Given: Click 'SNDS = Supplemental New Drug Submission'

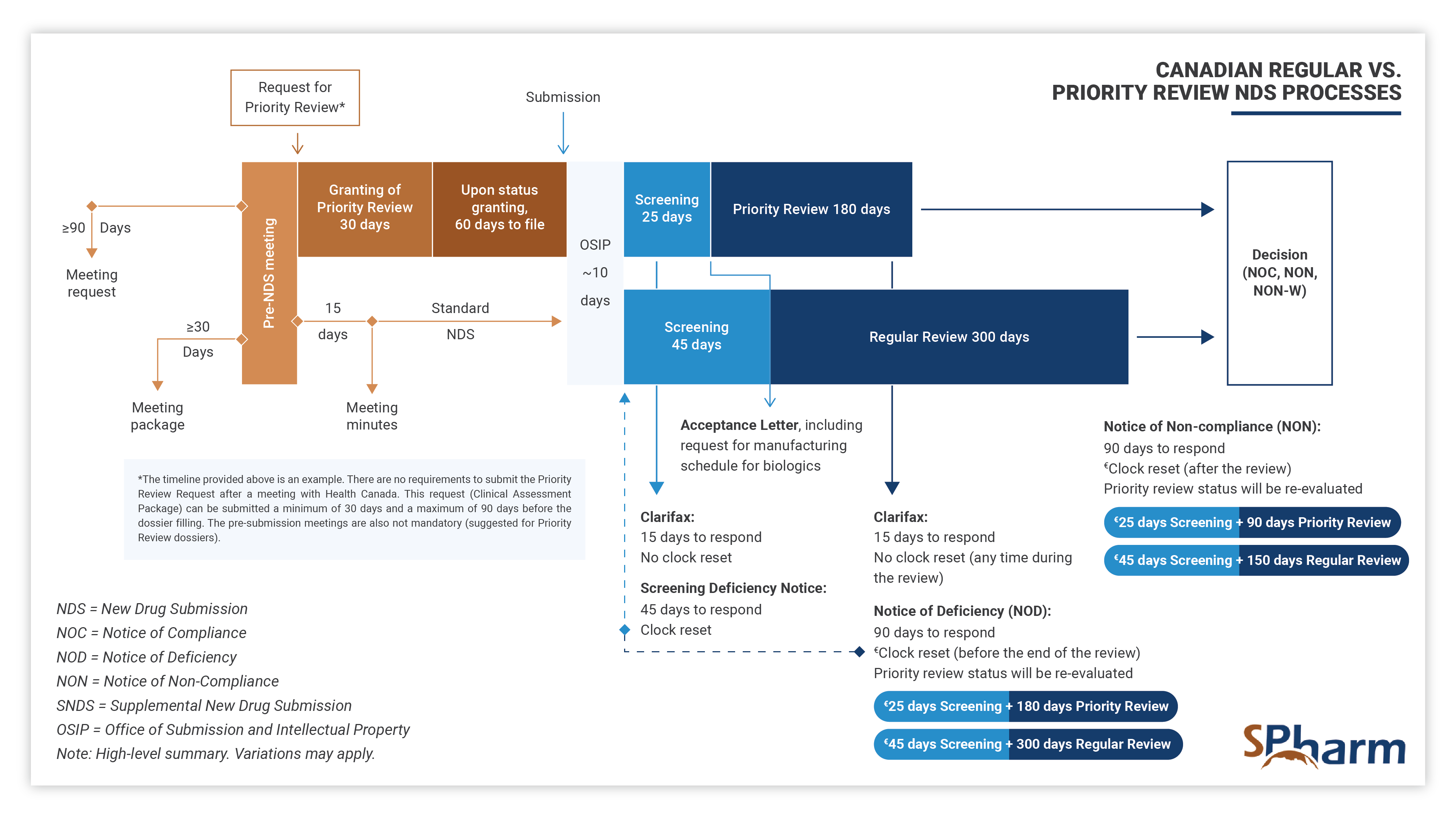Looking at the screenshot, I should [204, 705].
